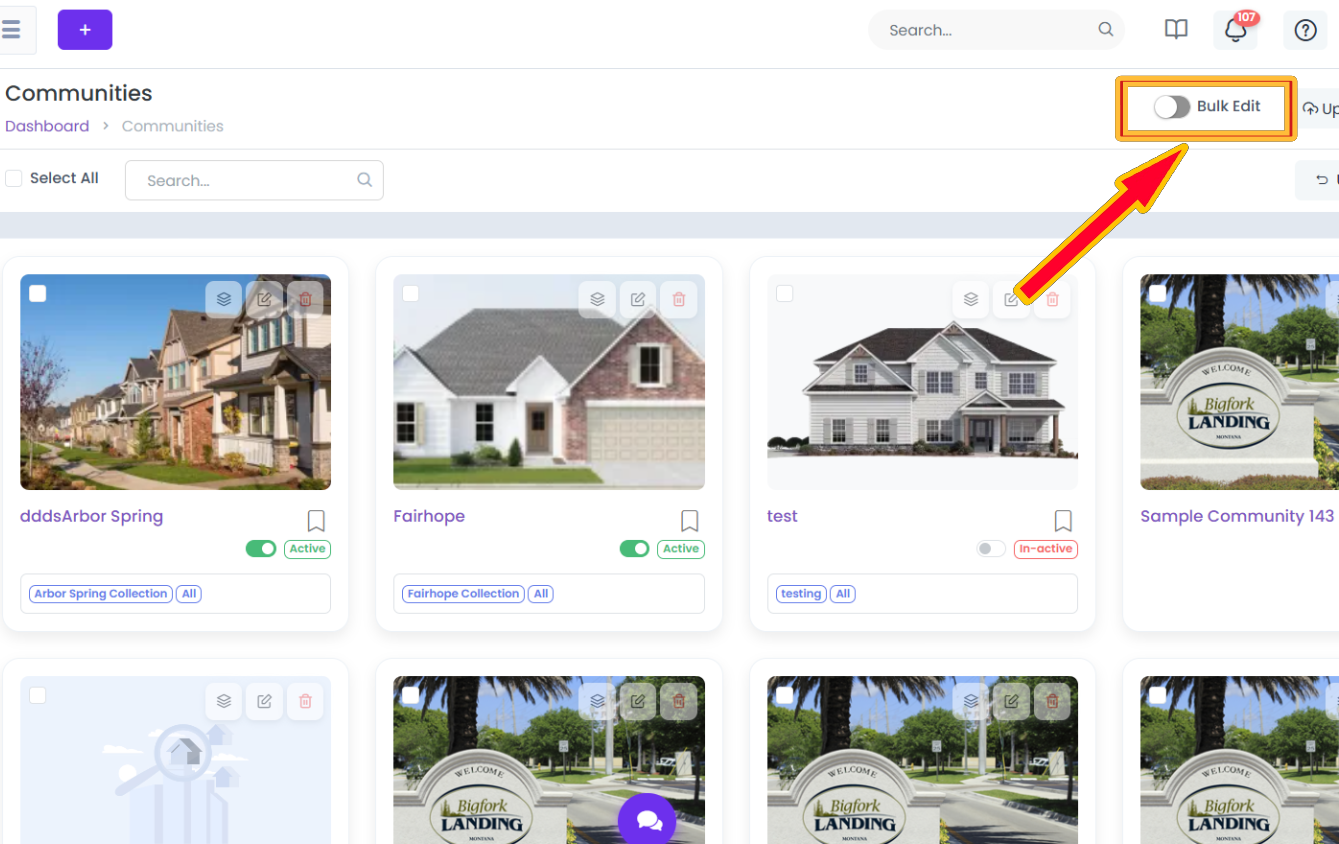Select the Fairhope card checkbox
The height and width of the screenshot is (844, 1339).
click(x=410, y=293)
